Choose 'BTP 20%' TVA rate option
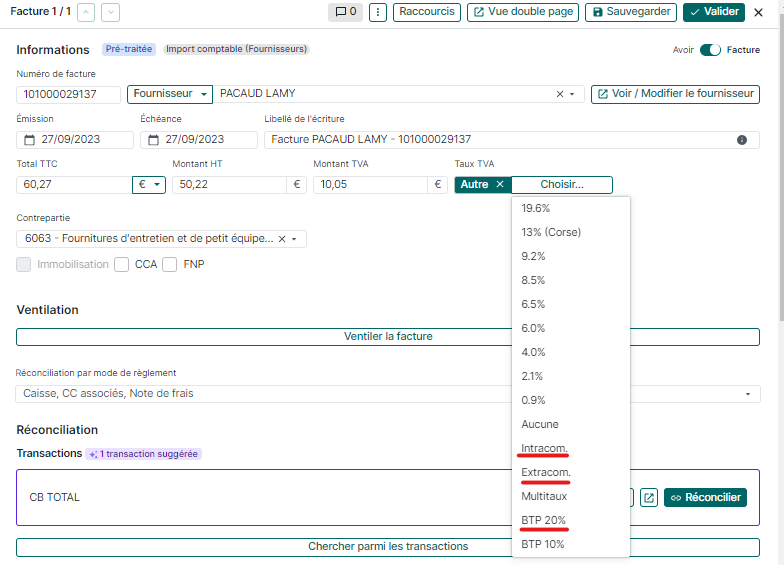 click(543, 520)
